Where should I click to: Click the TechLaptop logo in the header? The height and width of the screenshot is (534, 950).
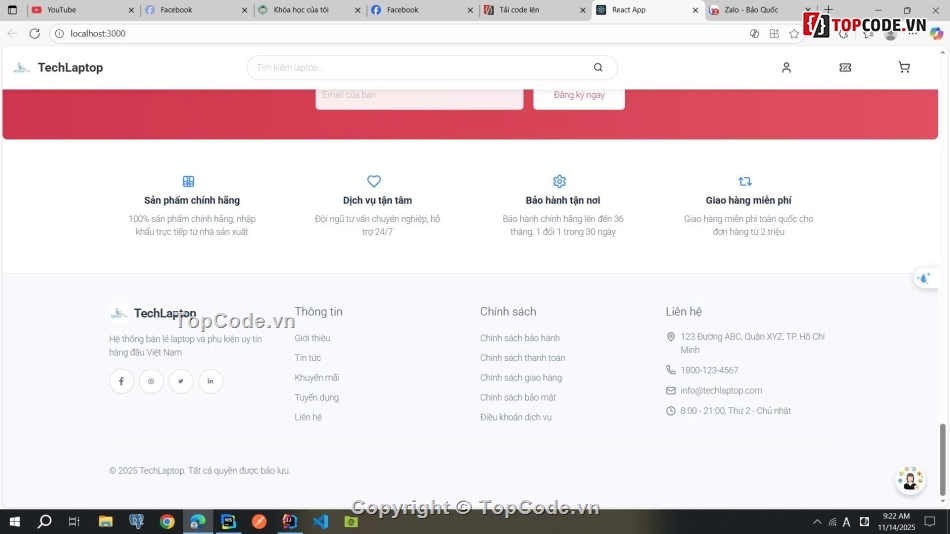[58, 67]
